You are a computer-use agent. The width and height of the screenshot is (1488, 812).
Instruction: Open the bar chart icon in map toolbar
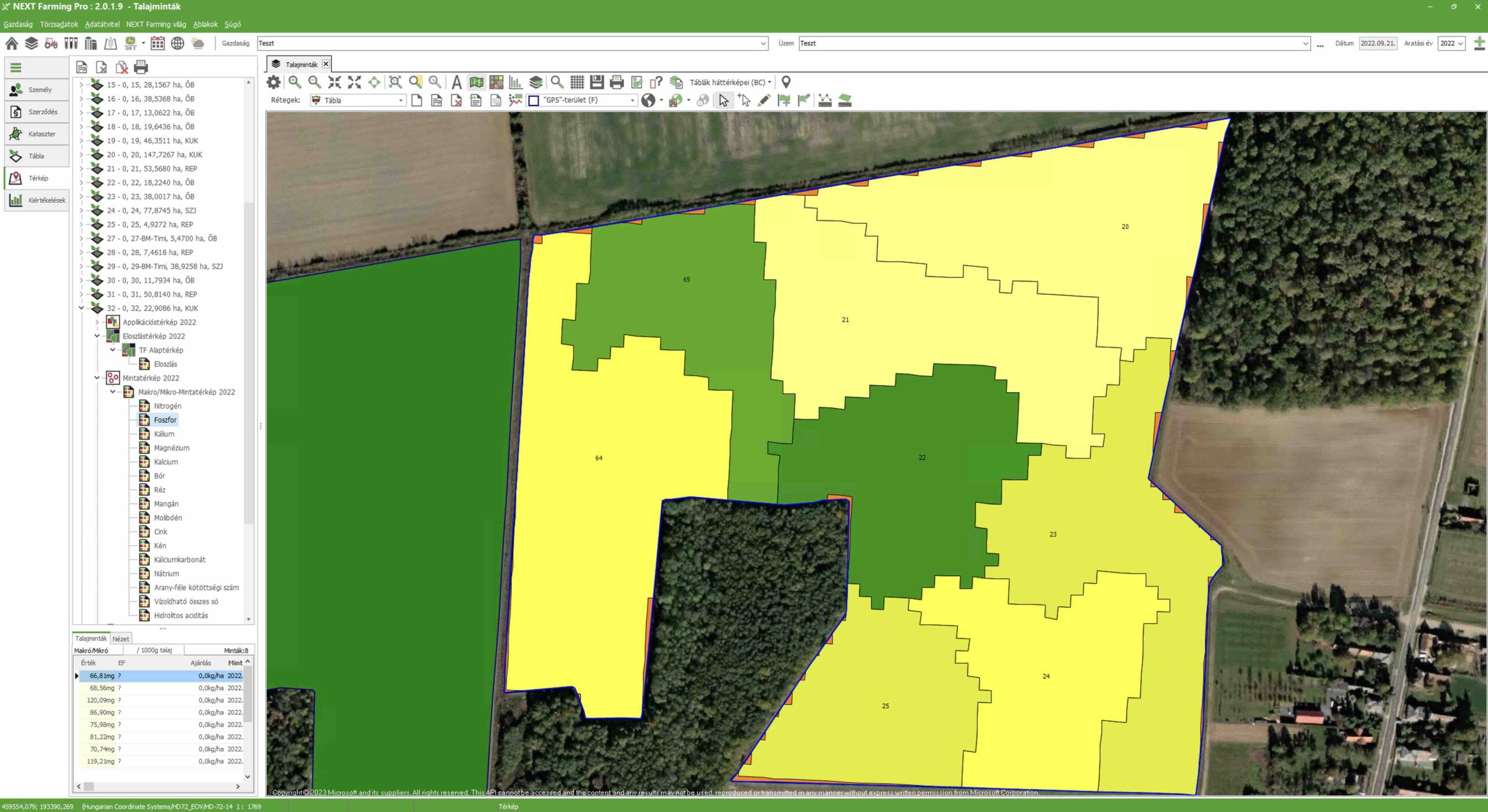pos(516,83)
